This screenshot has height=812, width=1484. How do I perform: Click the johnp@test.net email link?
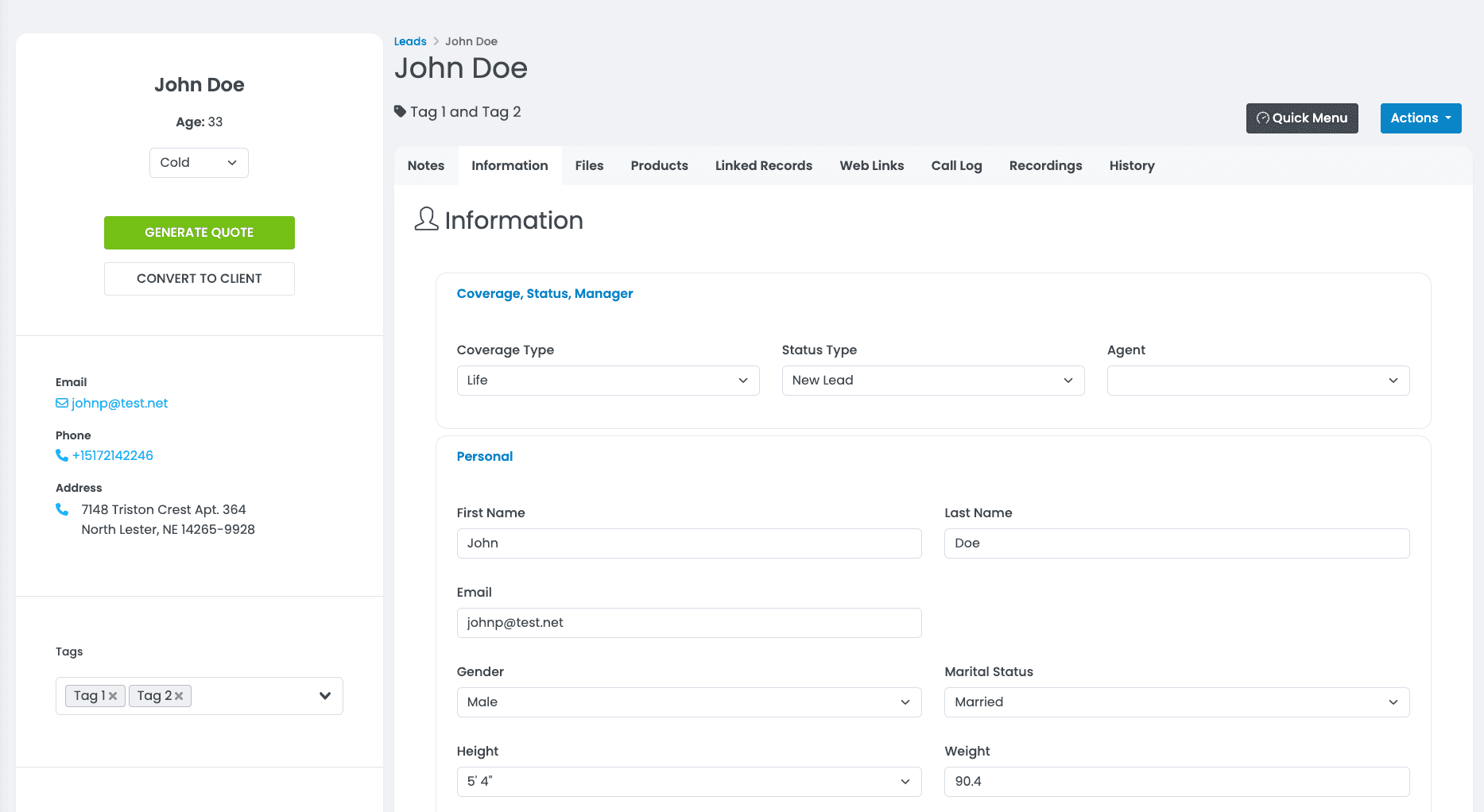119,403
